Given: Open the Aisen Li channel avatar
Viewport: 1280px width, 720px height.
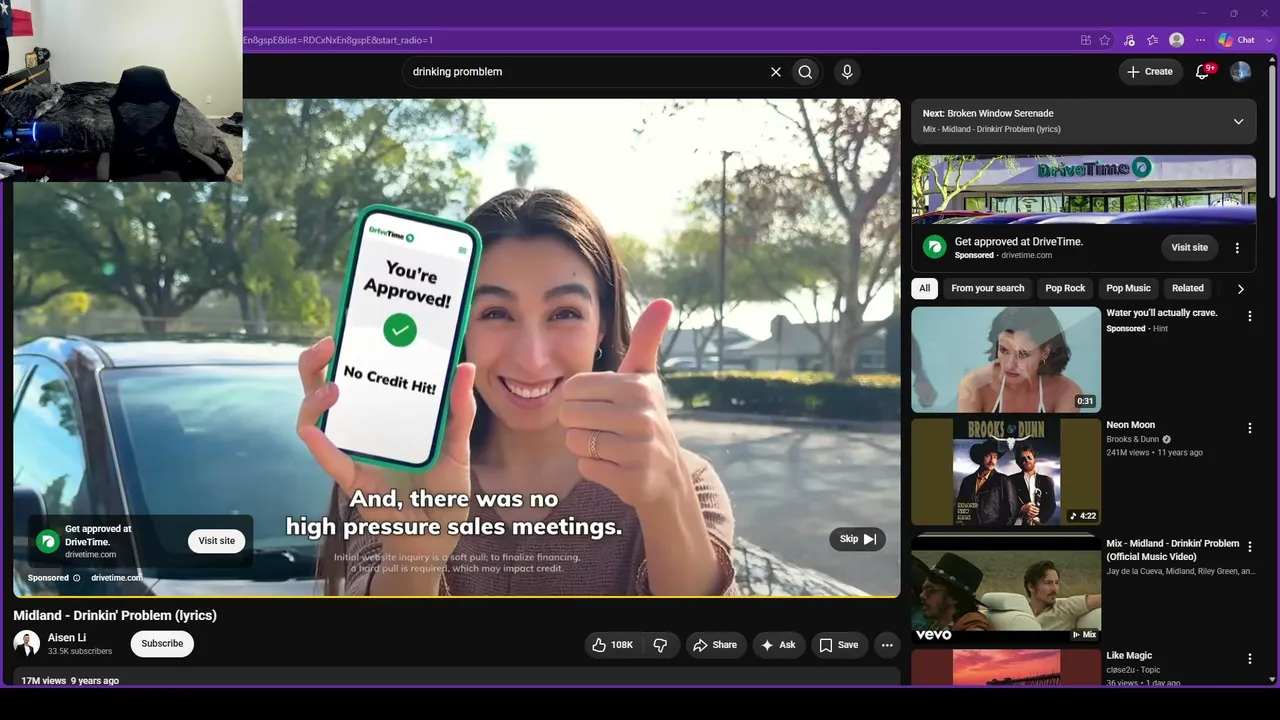Looking at the screenshot, I should point(27,644).
